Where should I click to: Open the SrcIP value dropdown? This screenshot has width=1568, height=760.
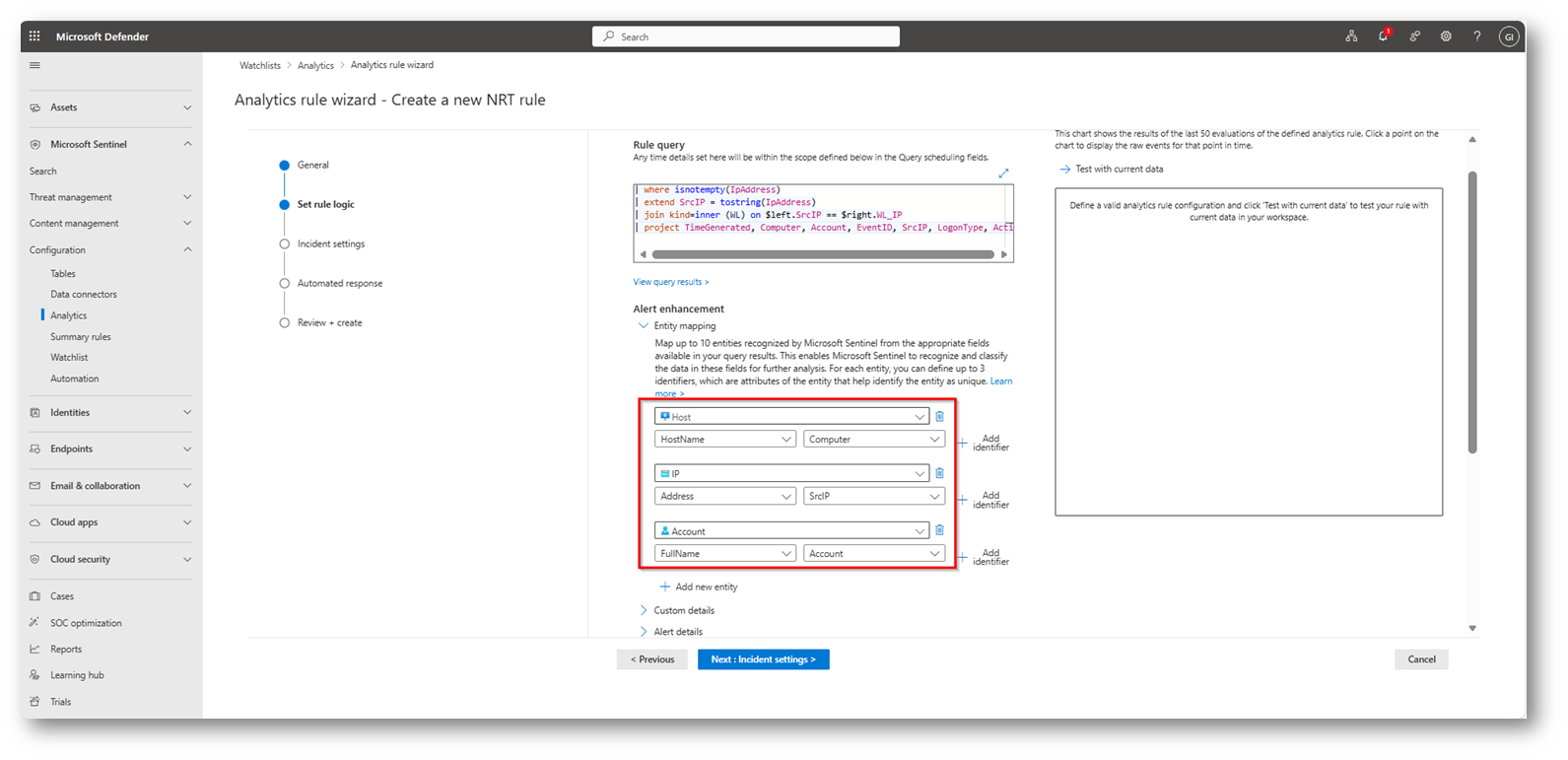pyautogui.click(x=874, y=497)
